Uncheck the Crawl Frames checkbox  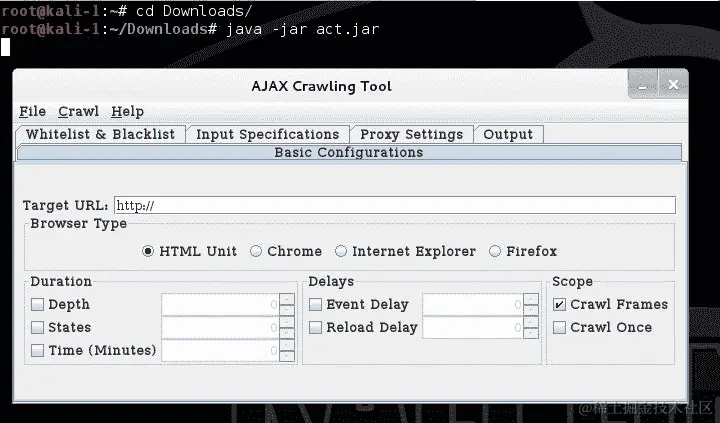pyautogui.click(x=559, y=304)
